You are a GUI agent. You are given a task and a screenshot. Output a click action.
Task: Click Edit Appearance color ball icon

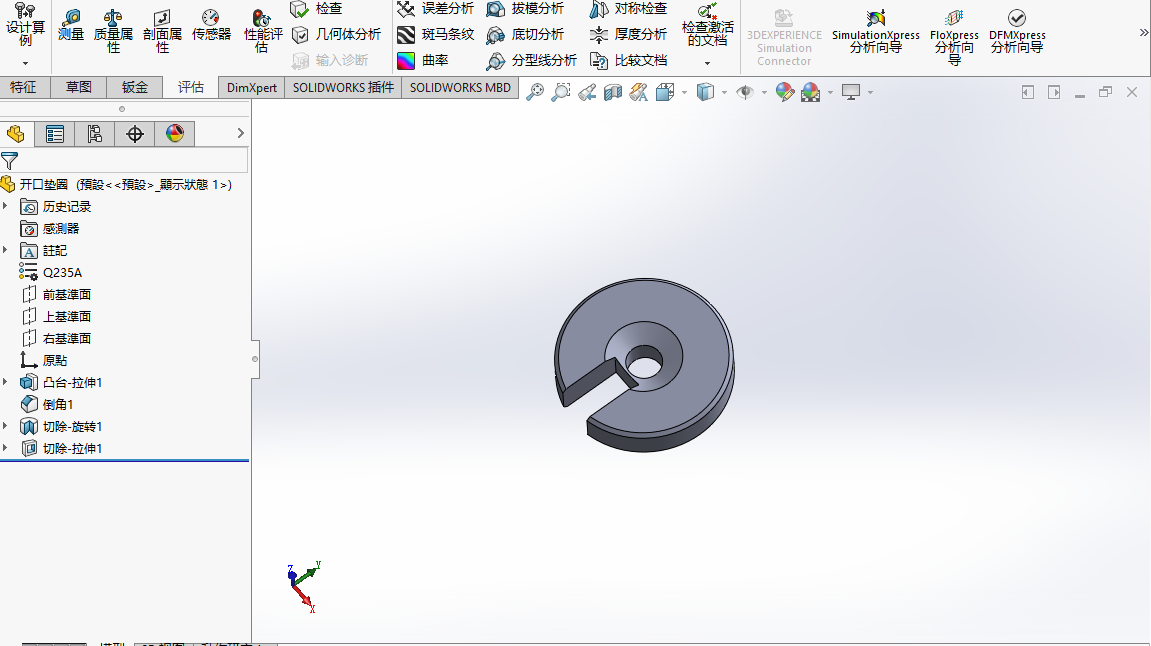coord(785,92)
